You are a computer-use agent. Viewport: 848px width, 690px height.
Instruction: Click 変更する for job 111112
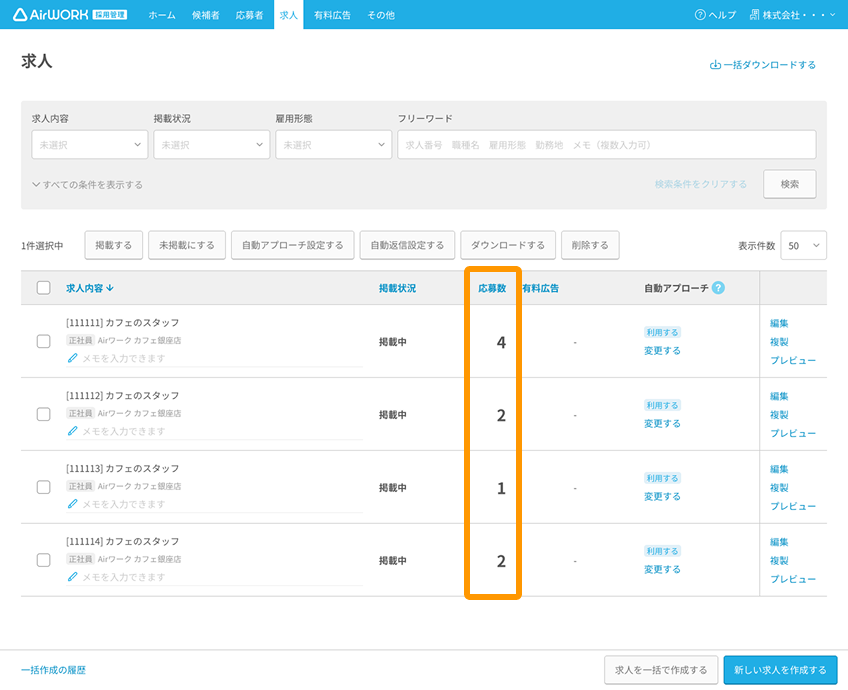[x=662, y=423]
